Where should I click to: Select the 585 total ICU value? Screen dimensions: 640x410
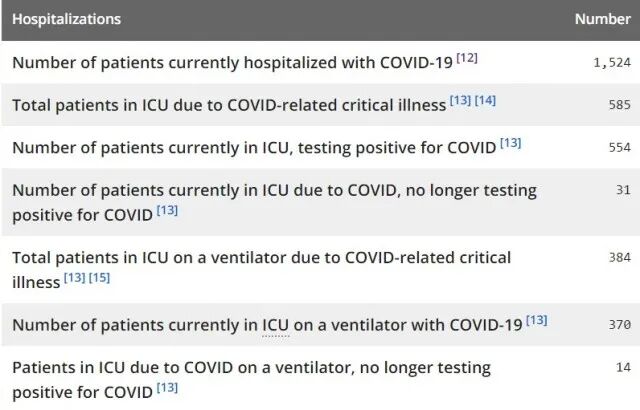[x=619, y=104]
